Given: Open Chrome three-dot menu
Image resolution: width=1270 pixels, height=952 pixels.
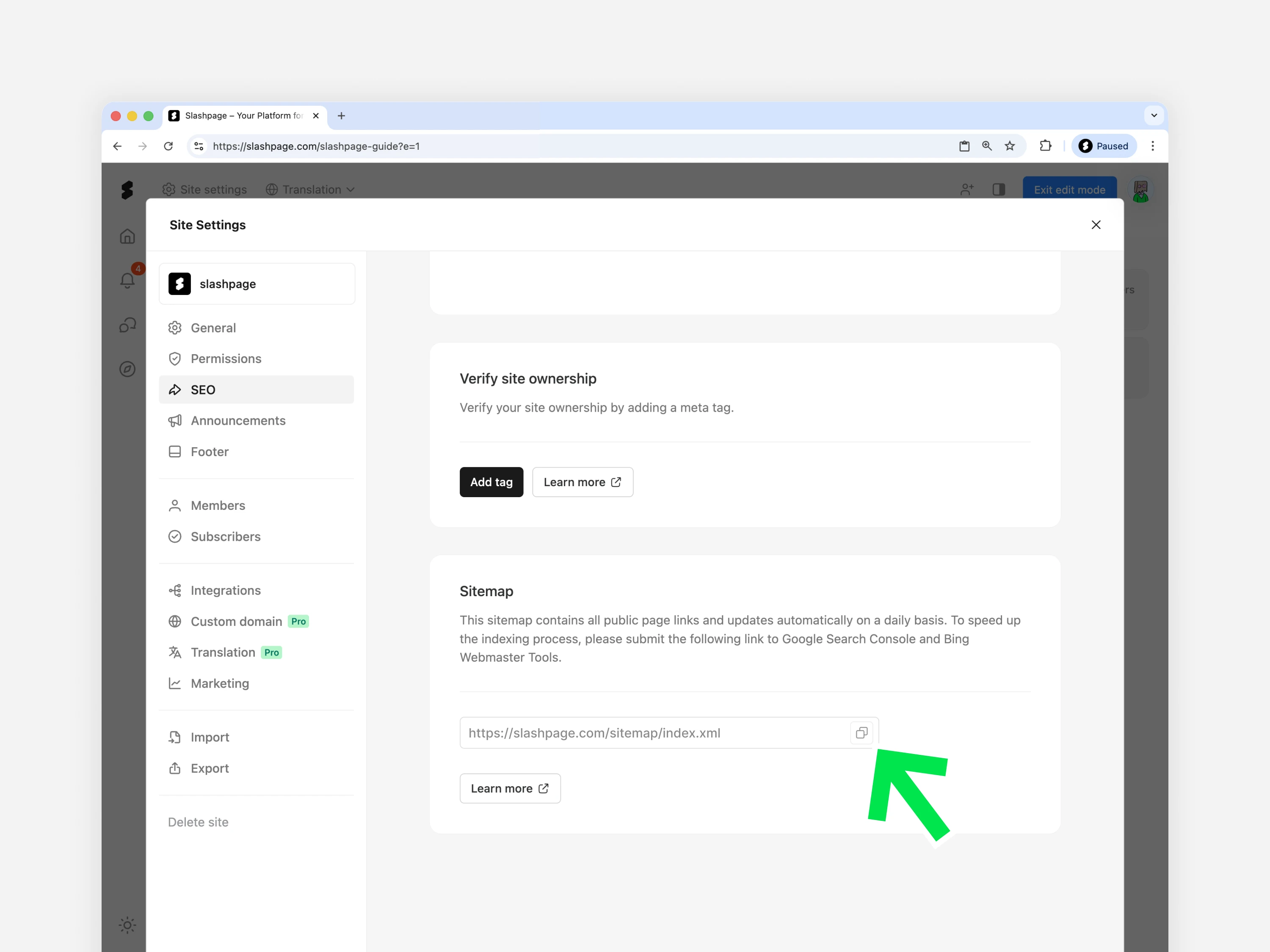Looking at the screenshot, I should click(x=1152, y=146).
